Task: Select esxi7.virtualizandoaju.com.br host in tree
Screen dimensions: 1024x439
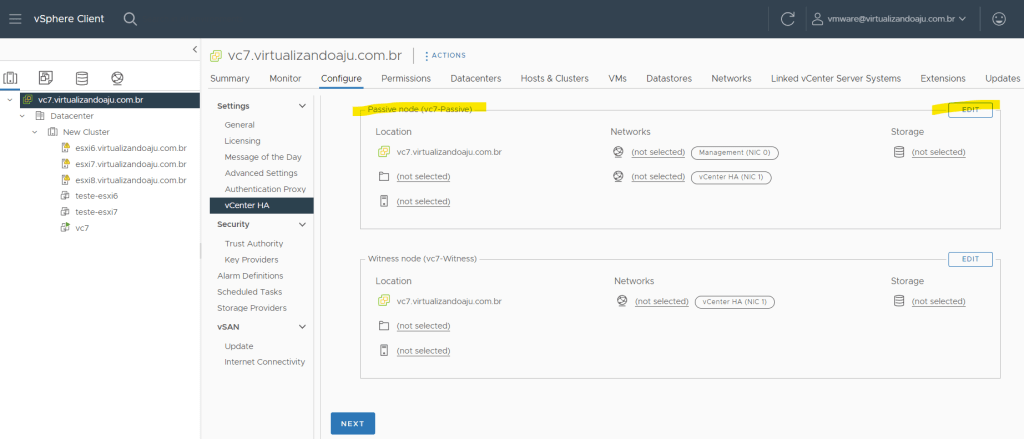Action: (131, 164)
